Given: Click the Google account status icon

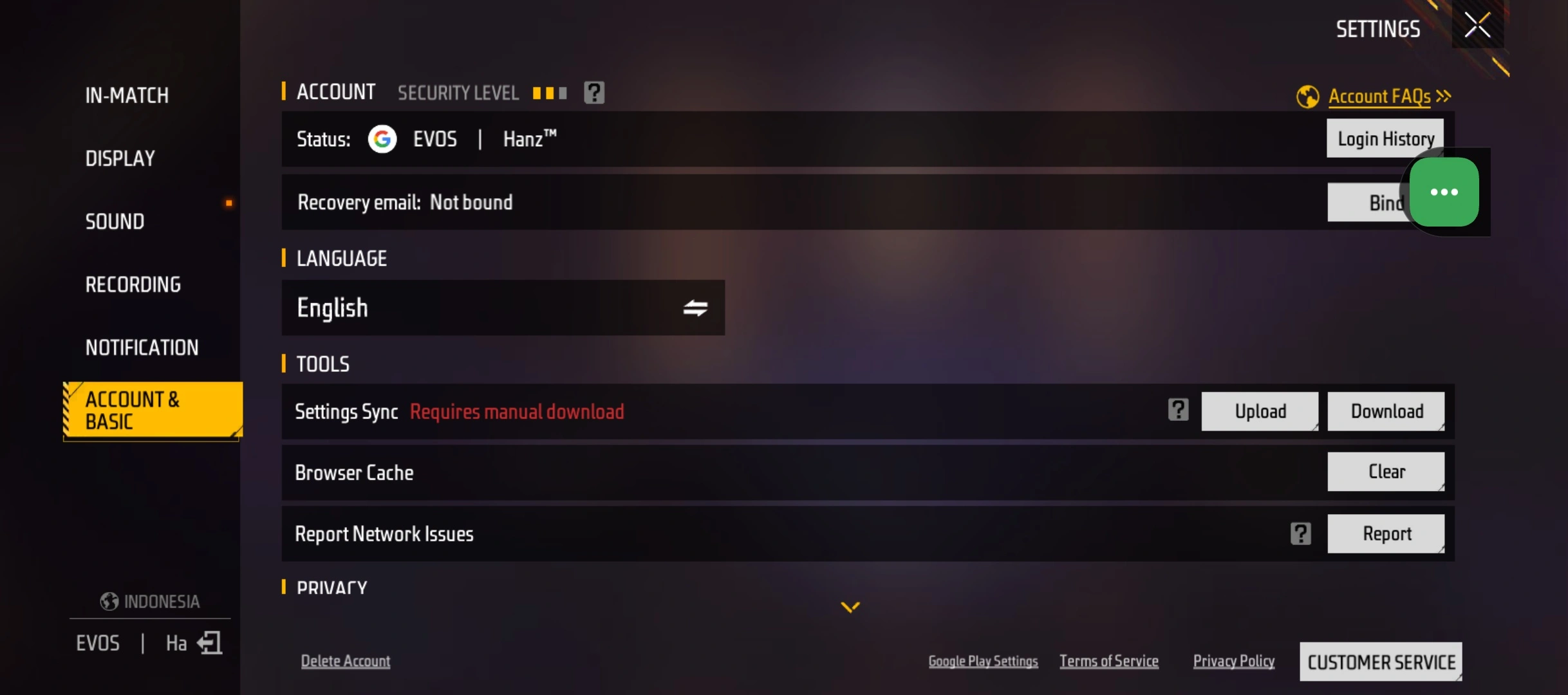Looking at the screenshot, I should 382,139.
